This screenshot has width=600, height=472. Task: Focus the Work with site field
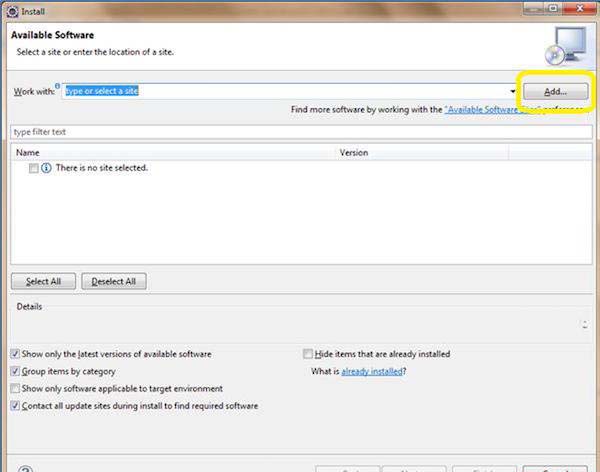tap(290, 91)
